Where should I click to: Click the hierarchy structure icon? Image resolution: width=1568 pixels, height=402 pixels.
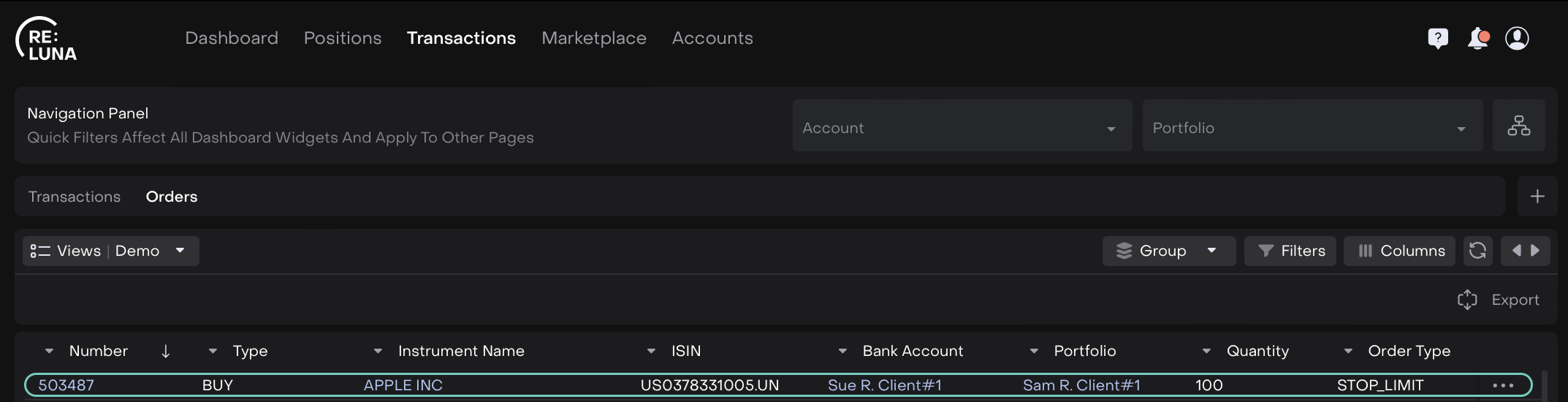[x=1518, y=126]
